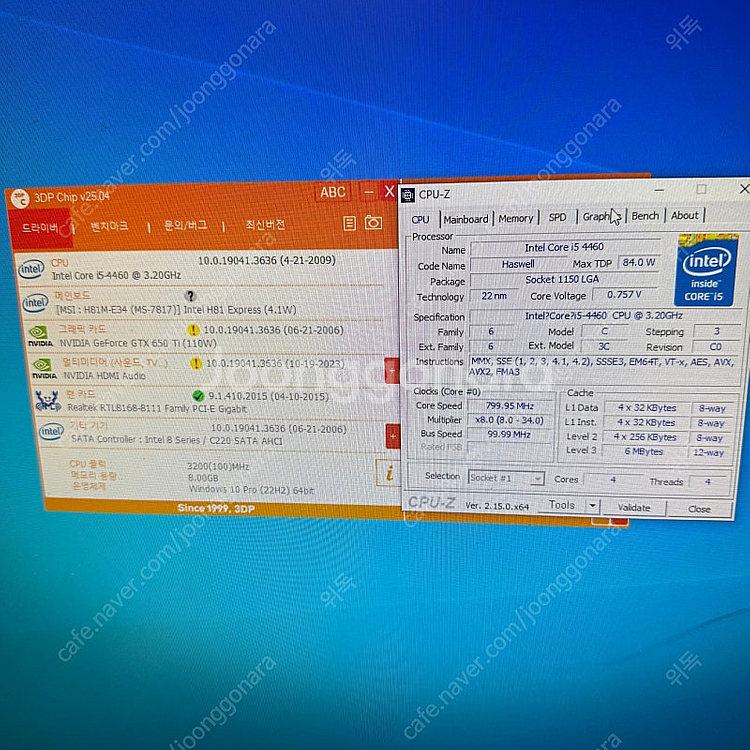Click the Max TDP value 84.0 W

point(638,262)
